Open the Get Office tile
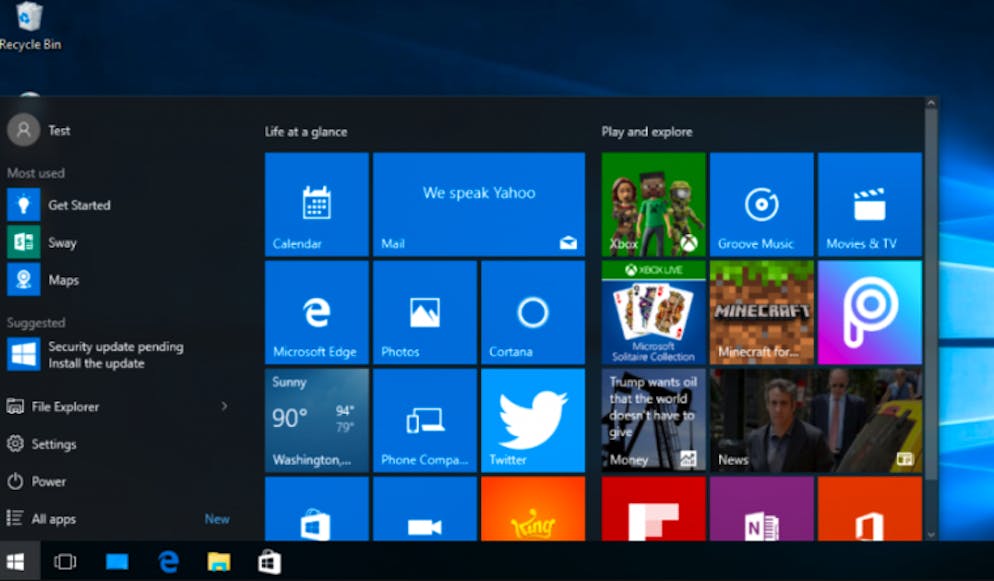Image resolution: width=994 pixels, height=581 pixels. [870, 509]
